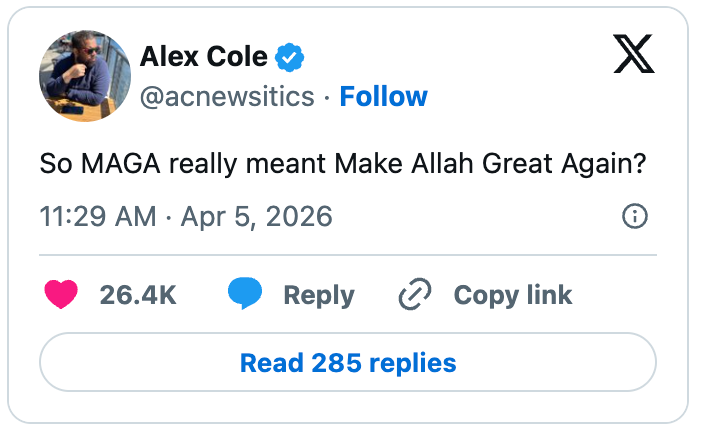Follow the acnewsitics account
This screenshot has width=715, height=434.
point(383,96)
